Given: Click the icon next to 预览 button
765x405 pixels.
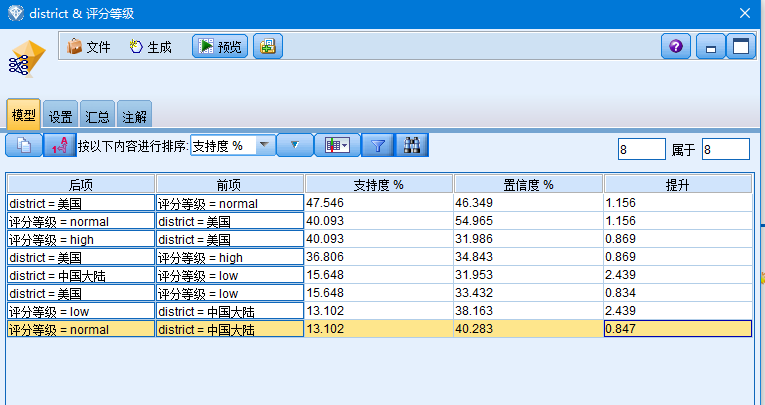Looking at the screenshot, I should click(x=266, y=46).
